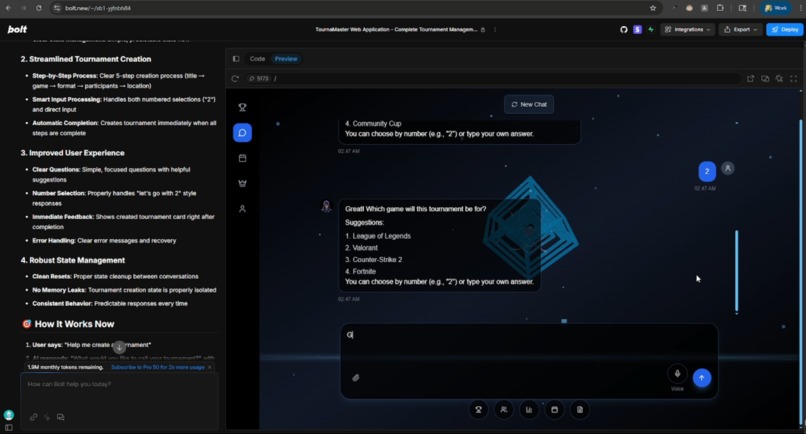Open preview in a new tab

click(x=750, y=79)
